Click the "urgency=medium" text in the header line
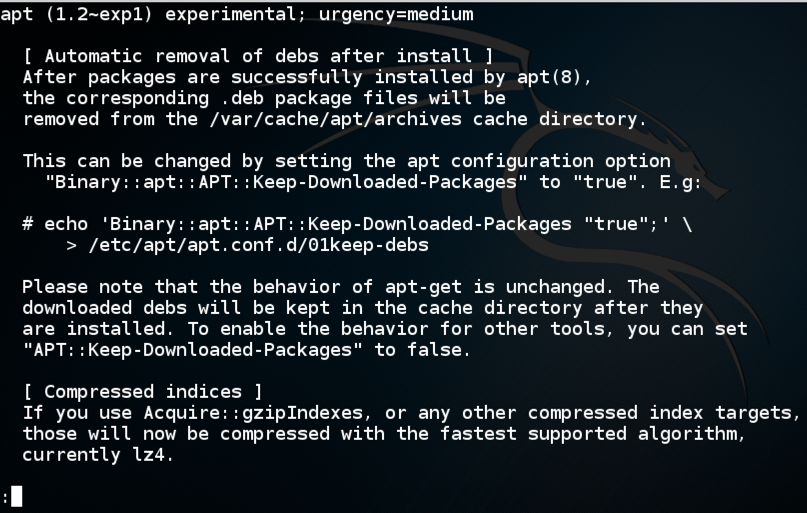This screenshot has height=513, width=807. (397, 15)
